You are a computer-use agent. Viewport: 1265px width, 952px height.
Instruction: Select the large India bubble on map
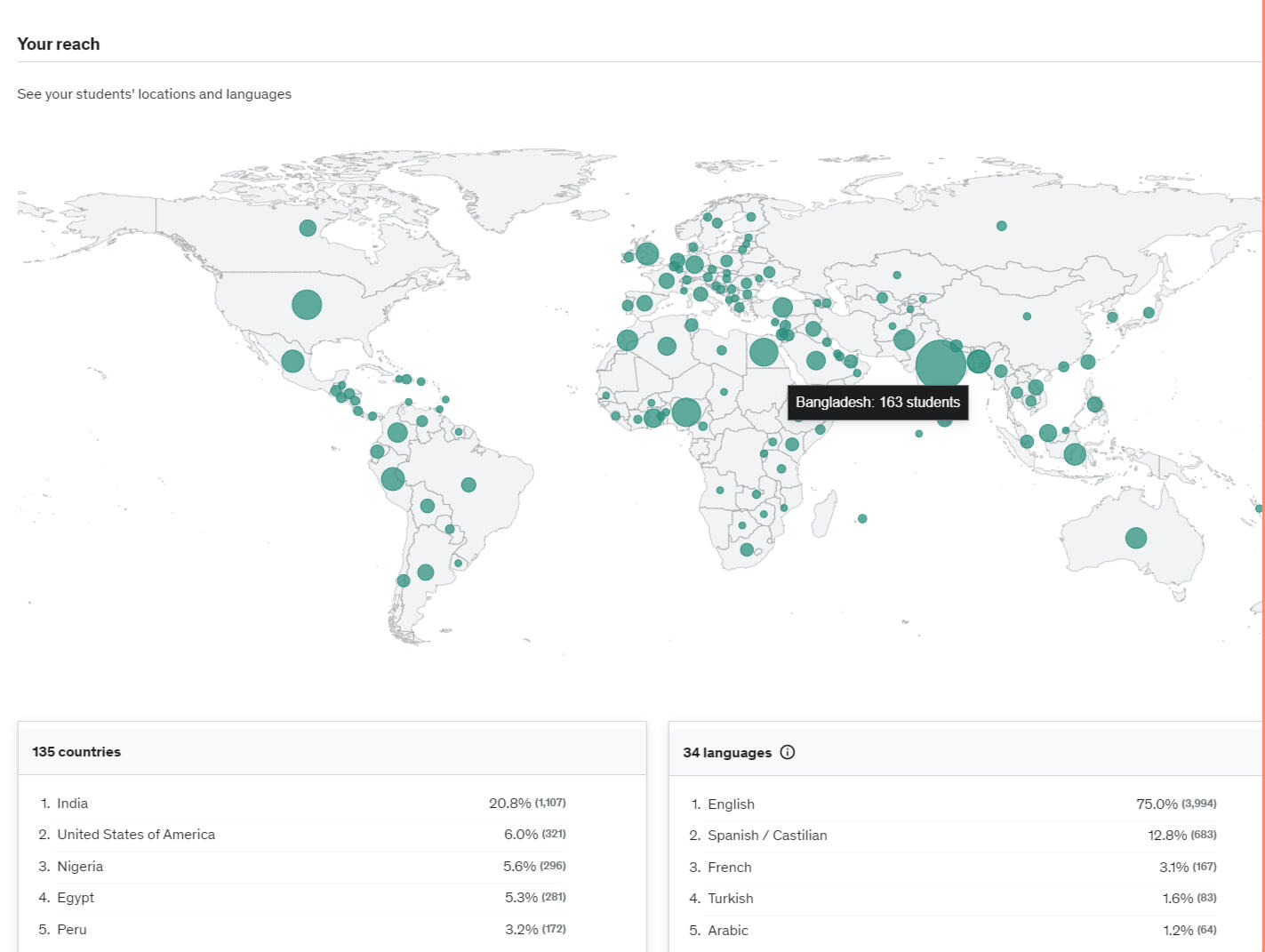pos(939,365)
